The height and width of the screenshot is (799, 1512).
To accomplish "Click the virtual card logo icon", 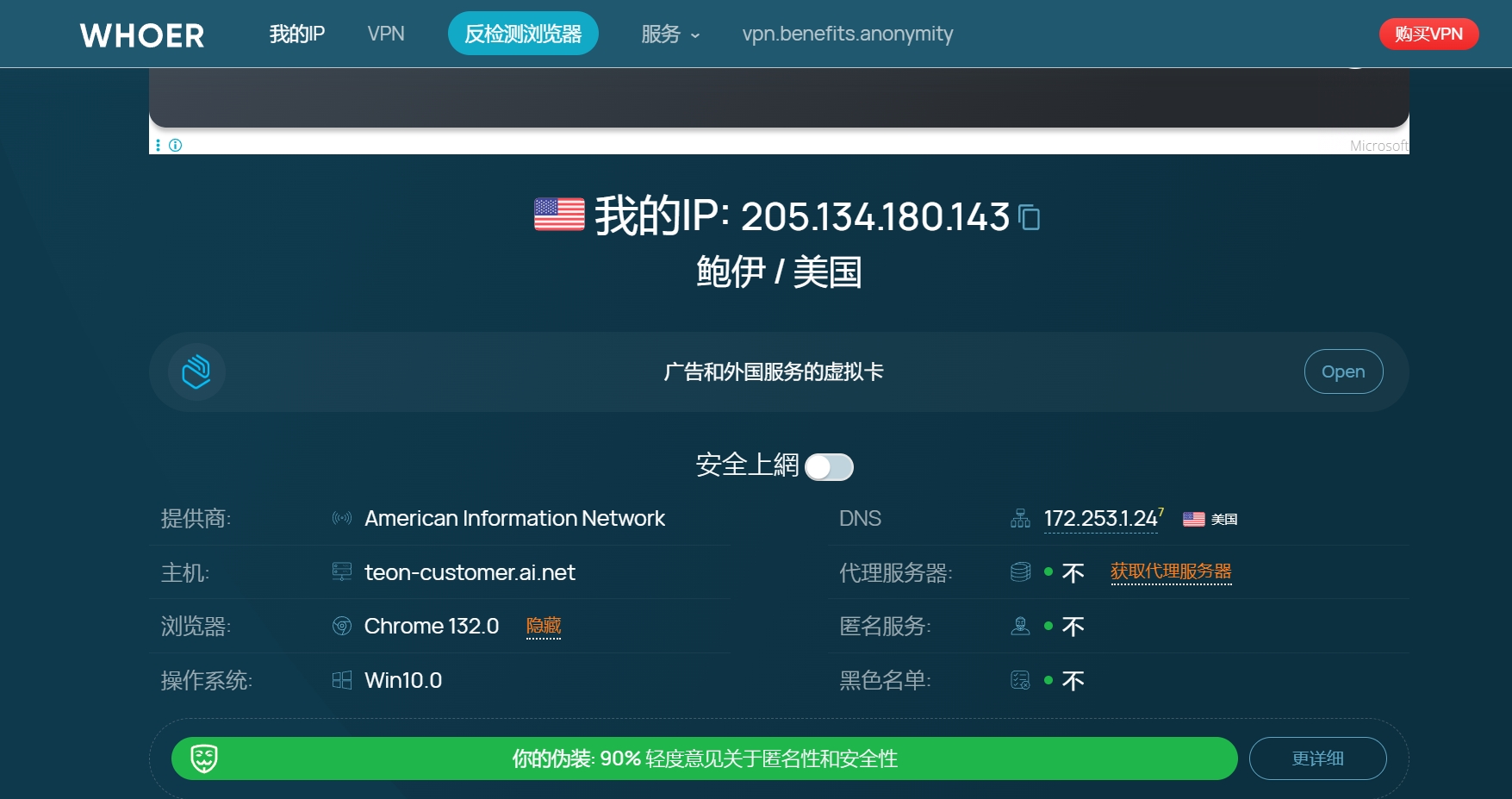I will (196, 371).
